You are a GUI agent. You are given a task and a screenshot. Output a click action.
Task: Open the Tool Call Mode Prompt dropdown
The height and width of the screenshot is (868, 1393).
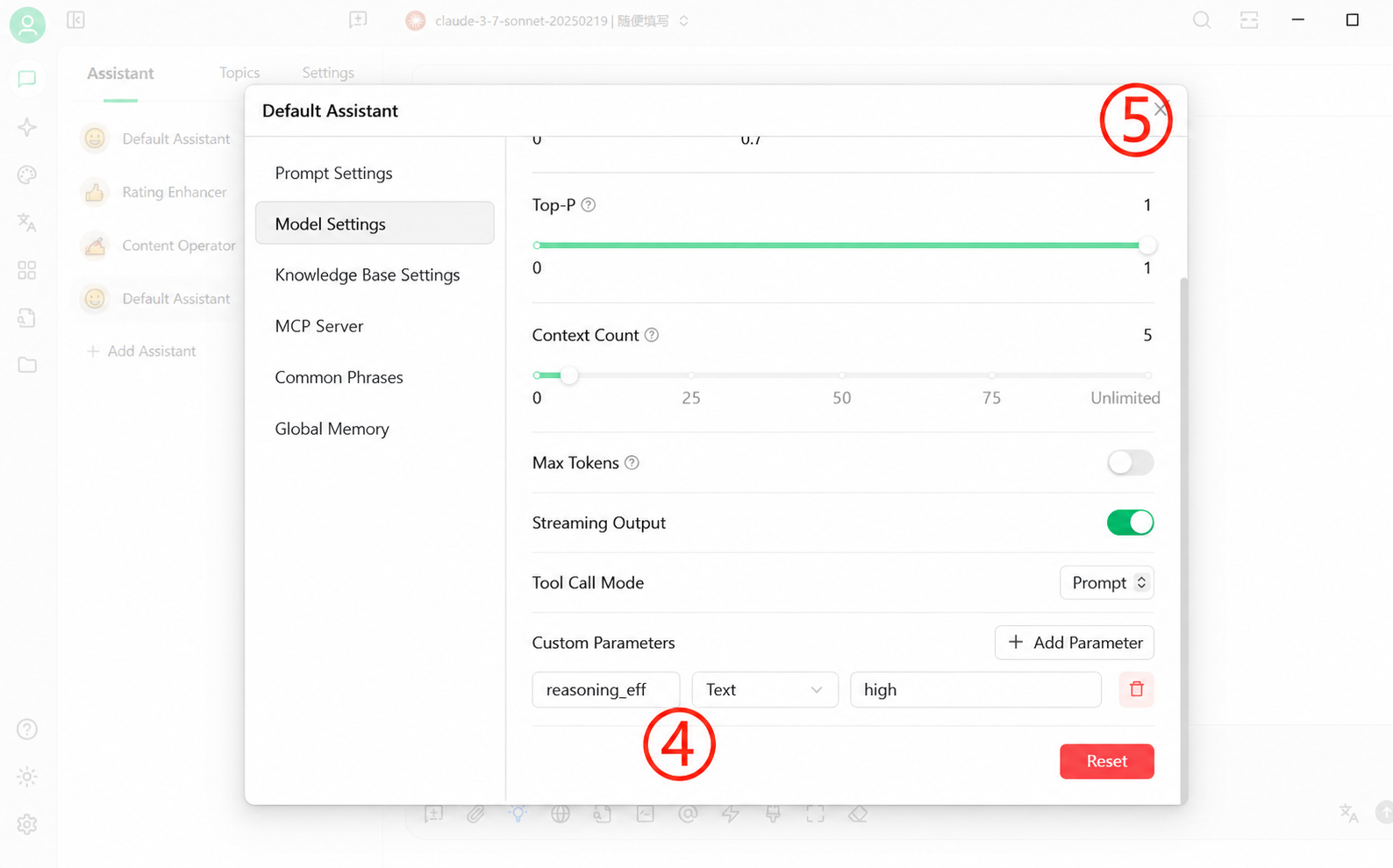click(1107, 583)
